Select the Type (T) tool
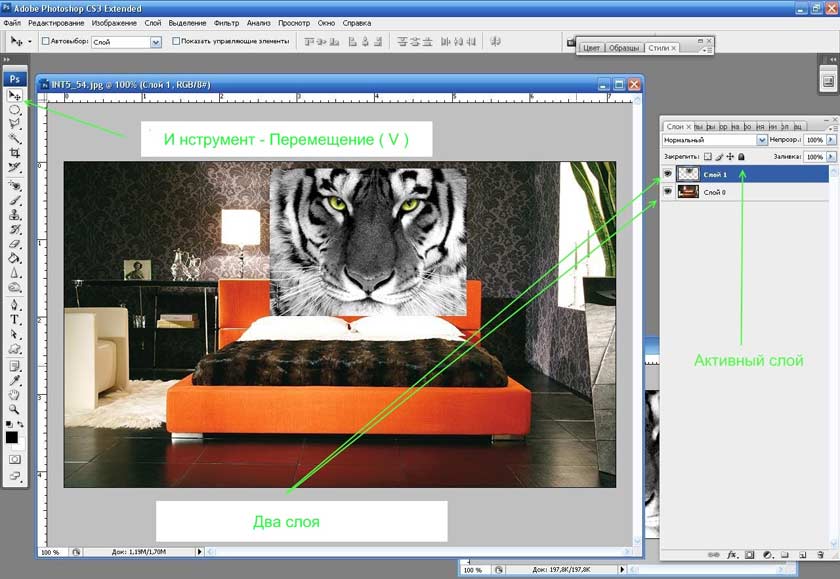Screen dimensions: 840x579 click(15, 320)
